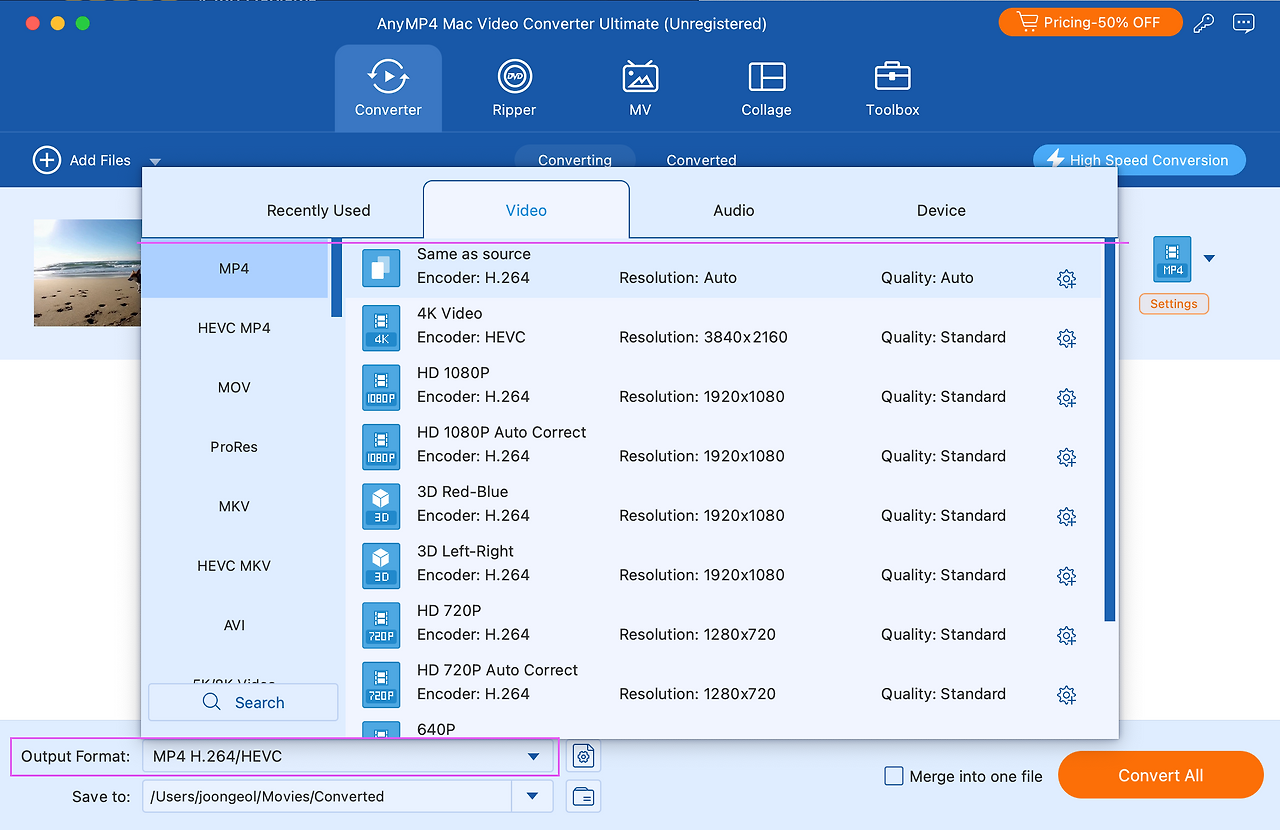Open settings gear for 4K Video
Image resolution: width=1280 pixels, height=830 pixels.
pos(1067,339)
